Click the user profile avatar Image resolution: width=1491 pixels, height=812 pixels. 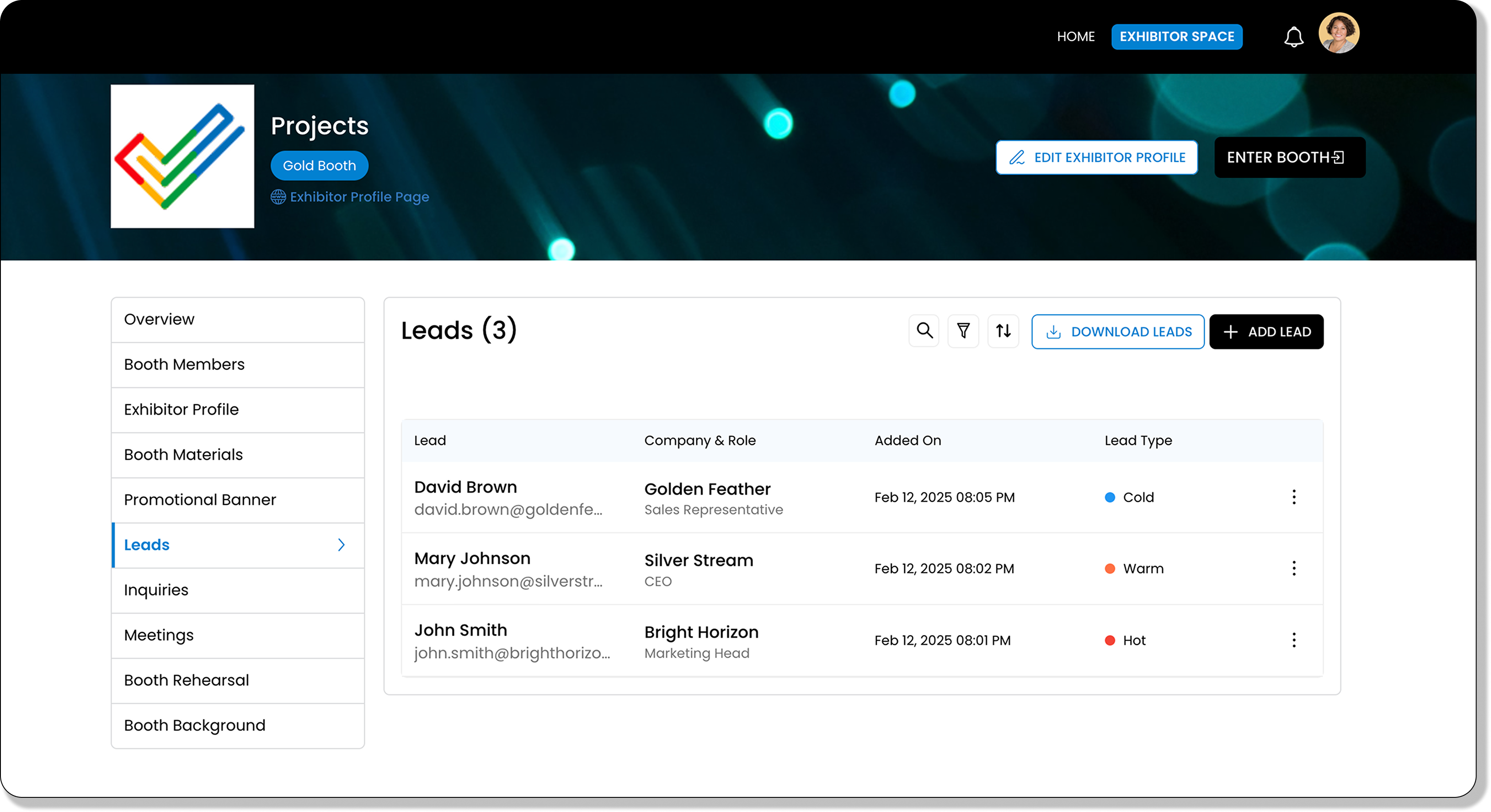(x=1339, y=34)
